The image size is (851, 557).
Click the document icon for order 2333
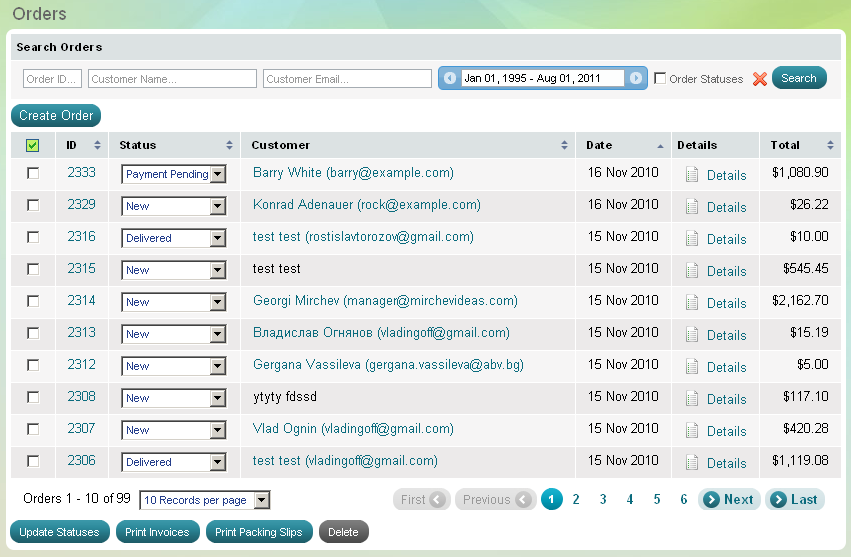click(692, 174)
